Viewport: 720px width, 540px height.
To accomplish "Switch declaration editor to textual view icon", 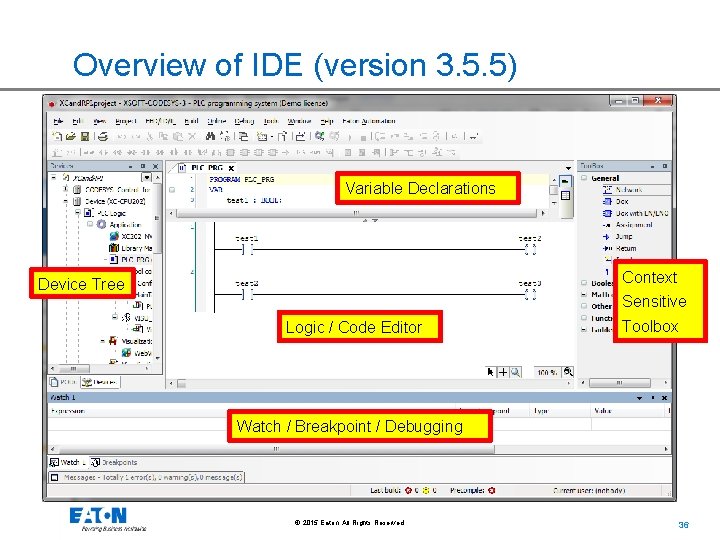I will click(x=565, y=182).
